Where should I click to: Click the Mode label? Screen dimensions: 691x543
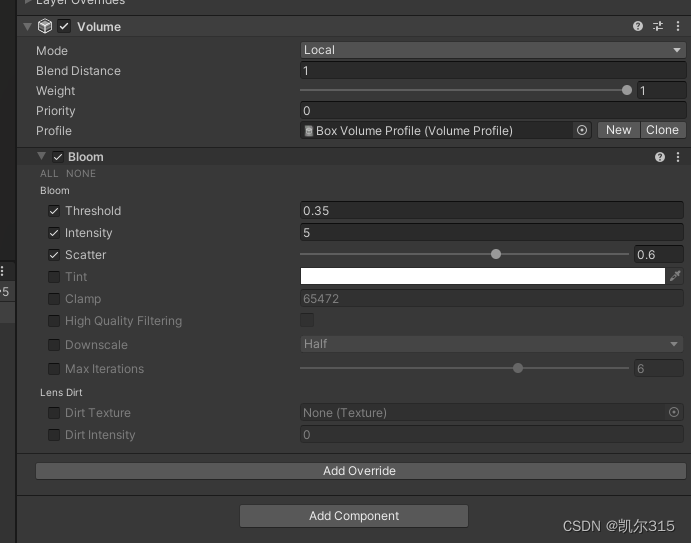click(x=52, y=51)
